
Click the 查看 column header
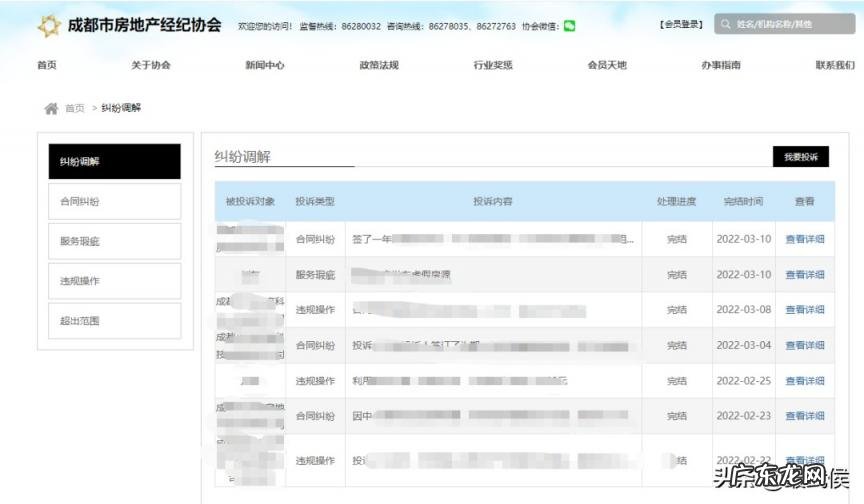[804, 202]
